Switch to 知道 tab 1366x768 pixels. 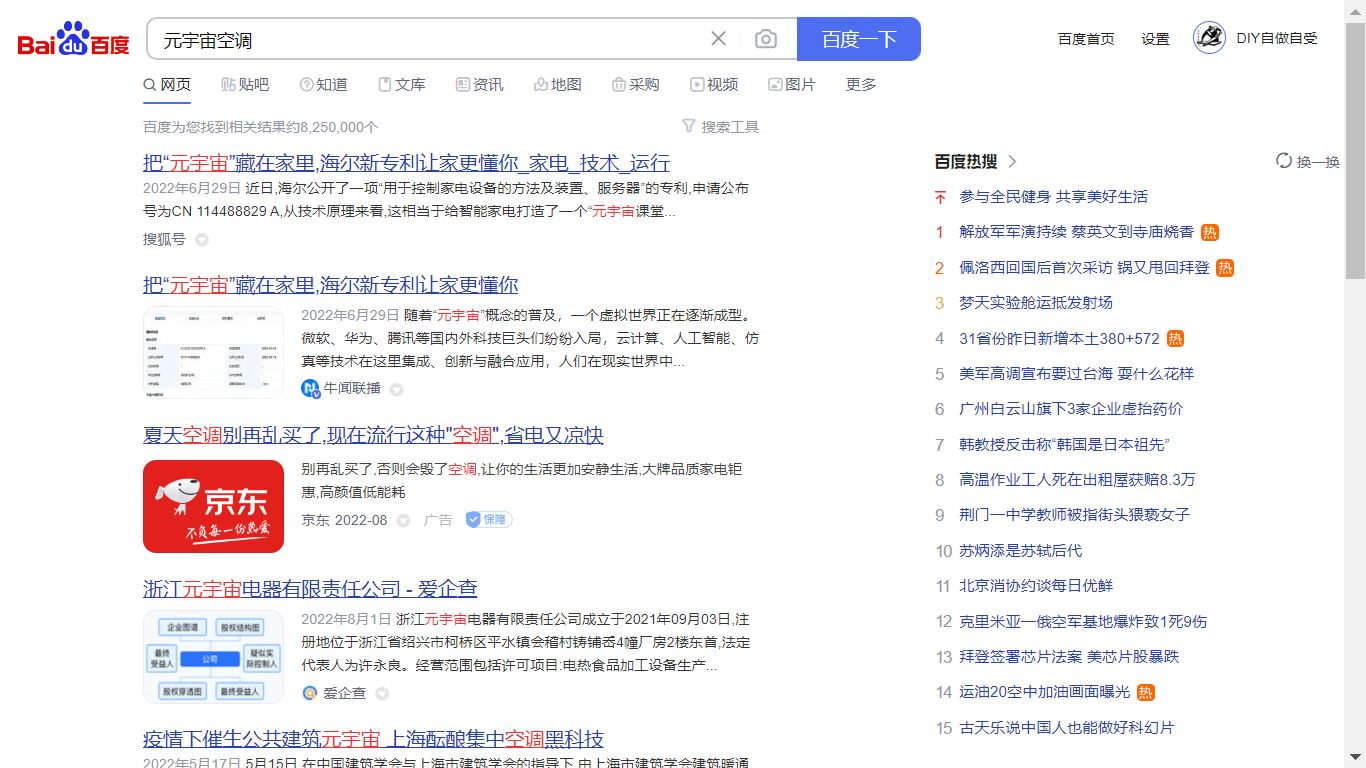[323, 85]
